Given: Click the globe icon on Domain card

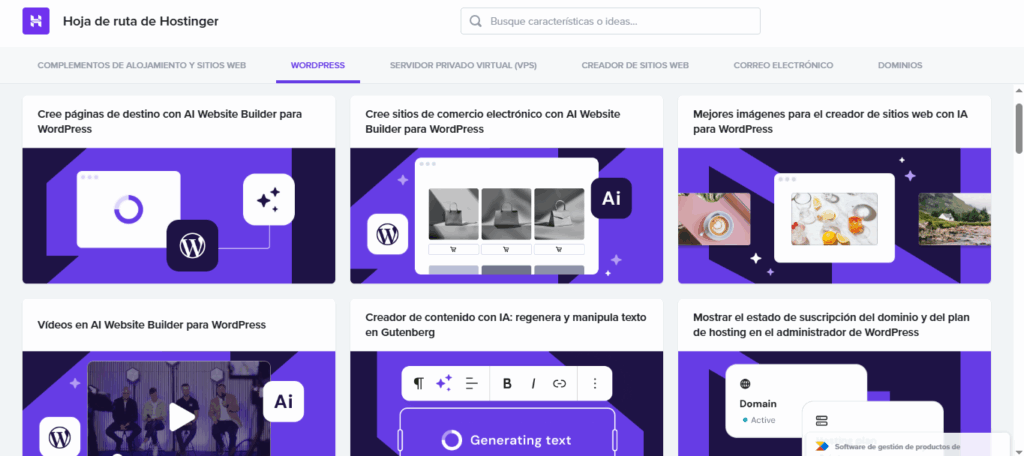Looking at the screenshot, I should point(745,384).
